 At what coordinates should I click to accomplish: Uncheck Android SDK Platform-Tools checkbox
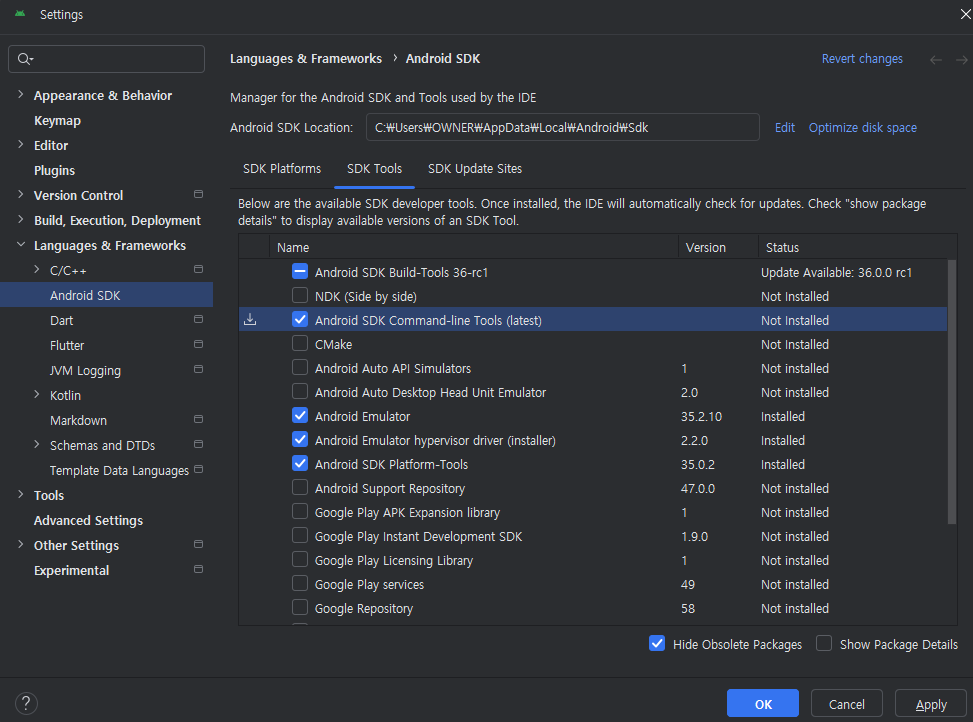pyautogui.click(x=300, y=463)
